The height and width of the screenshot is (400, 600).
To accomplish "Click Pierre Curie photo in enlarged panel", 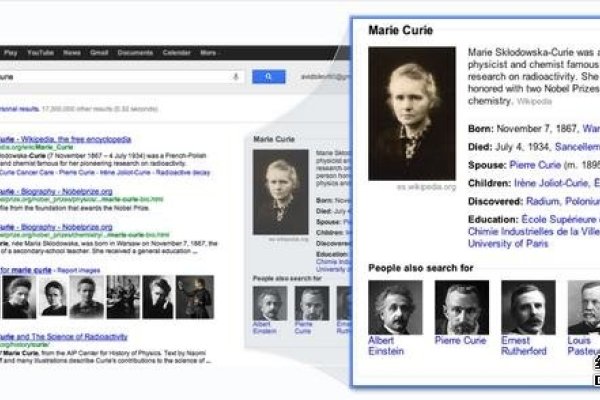I will [x=462, y=307].
